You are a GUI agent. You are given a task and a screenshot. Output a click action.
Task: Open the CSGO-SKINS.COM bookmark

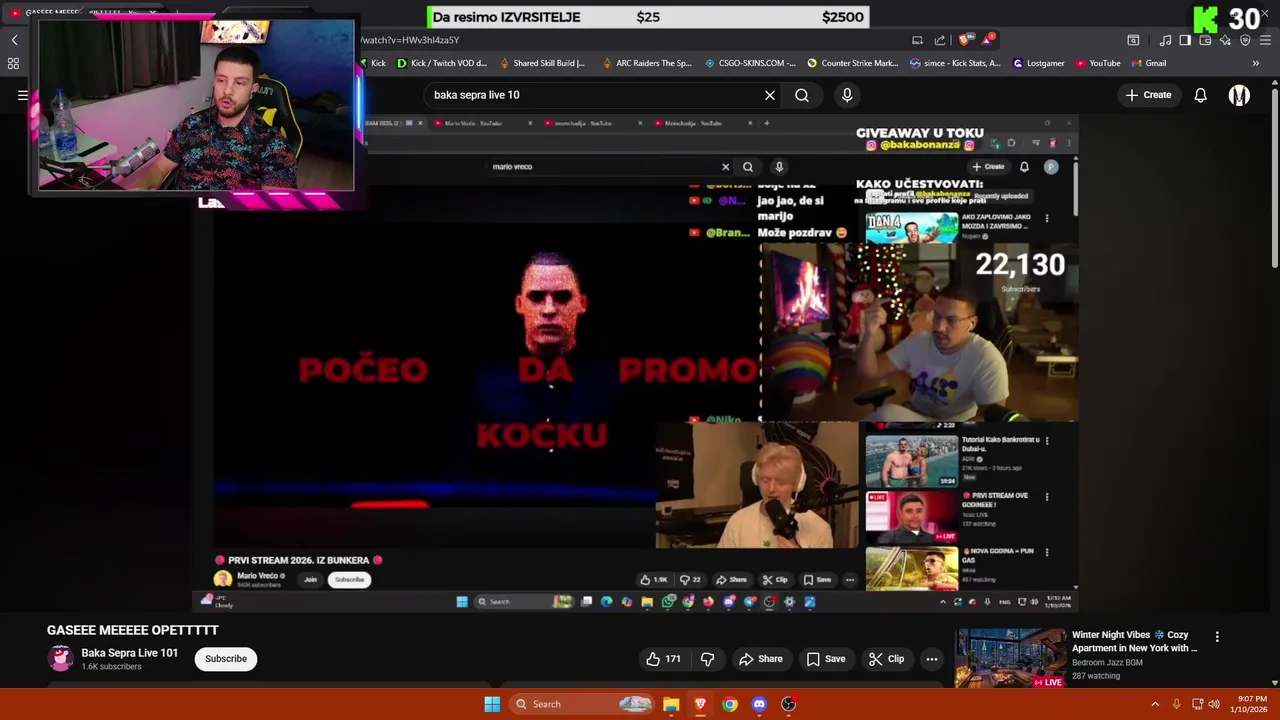[x=750, y=63]
